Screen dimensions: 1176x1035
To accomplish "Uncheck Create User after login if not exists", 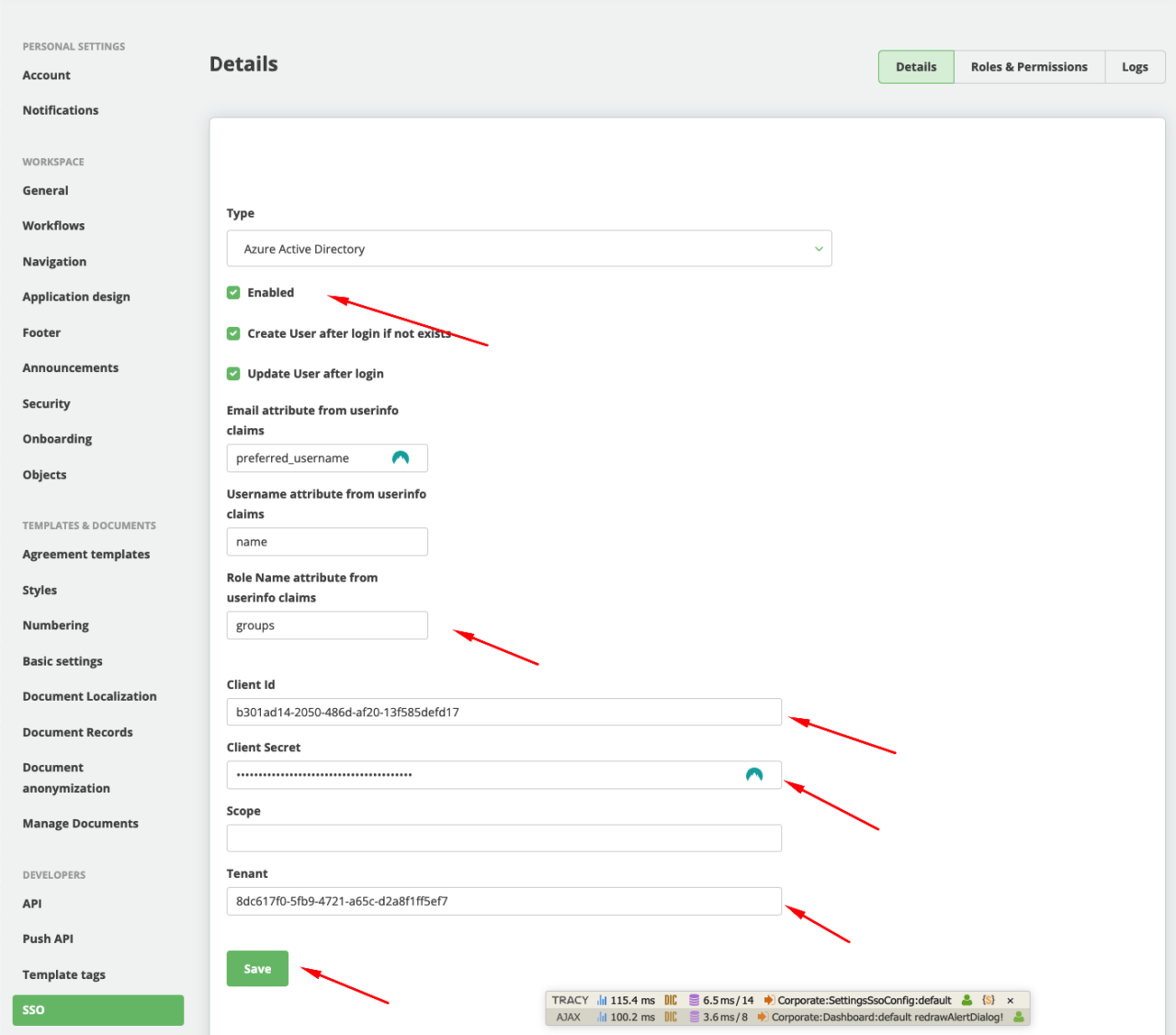I will coord(233,333).
